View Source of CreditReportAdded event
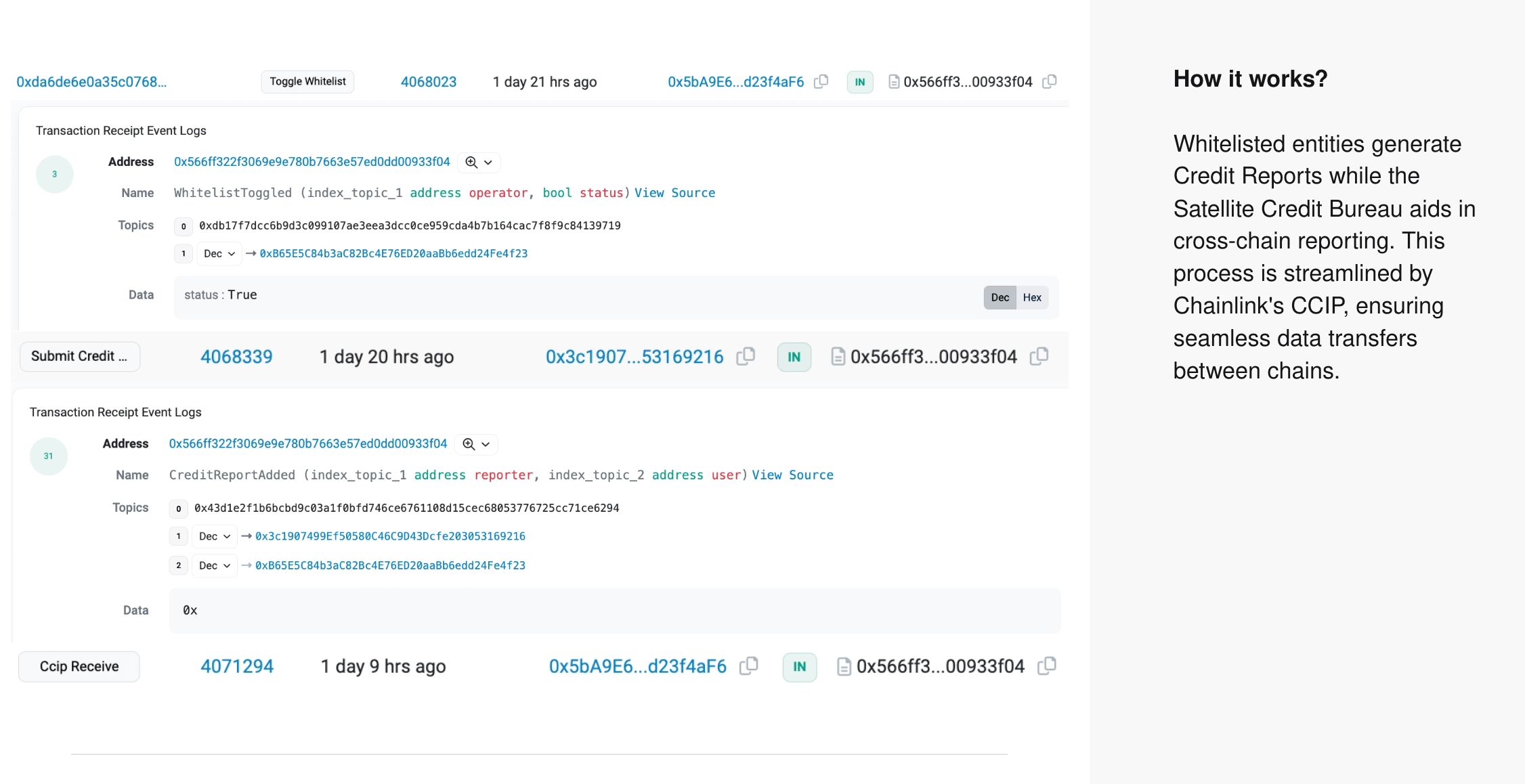Image resolution: width=1525 pixels, height=784 pixels. 792,475
